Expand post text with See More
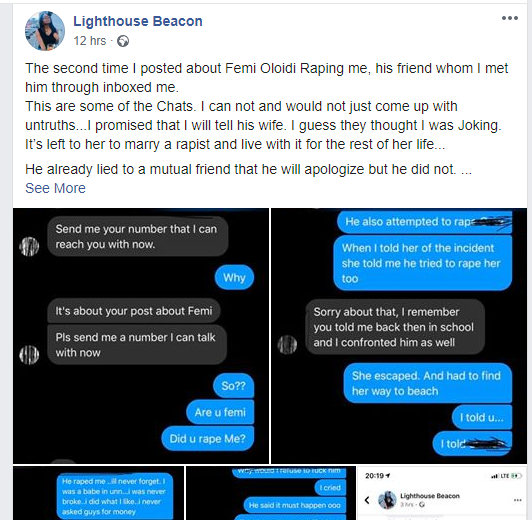532x520 pixels. [55, 188]
